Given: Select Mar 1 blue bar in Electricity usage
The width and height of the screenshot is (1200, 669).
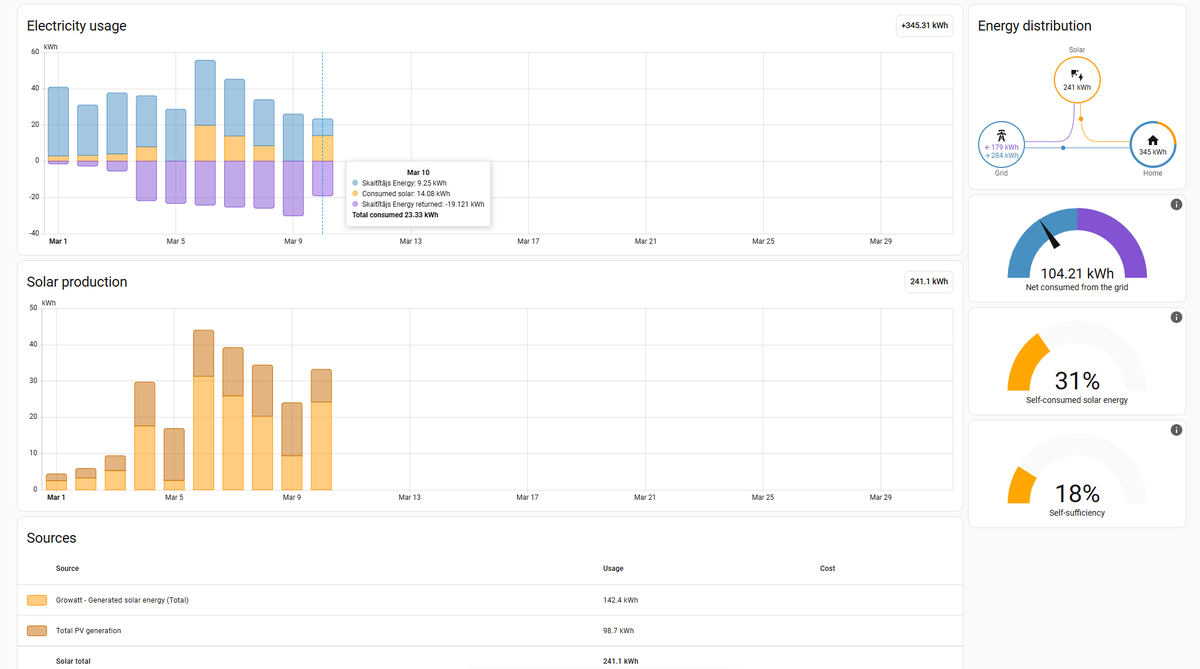Looking at the screenshot, I should [x=58, y=121].
